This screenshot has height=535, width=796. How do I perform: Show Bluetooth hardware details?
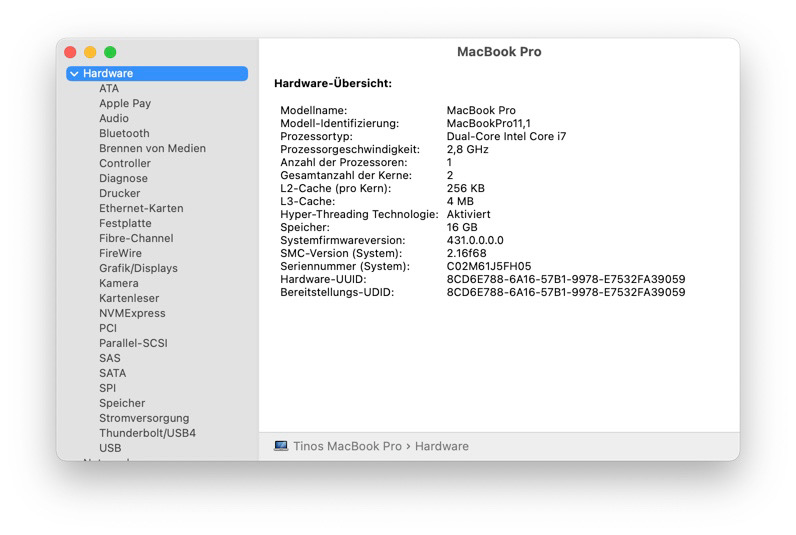tap(124, 133)
